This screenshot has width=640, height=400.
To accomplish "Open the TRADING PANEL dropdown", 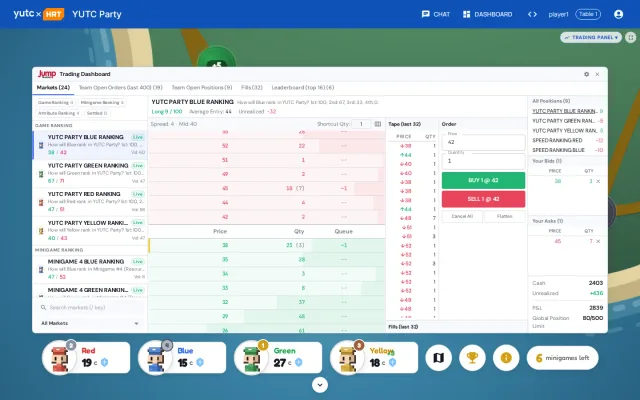I will (591, 38).
